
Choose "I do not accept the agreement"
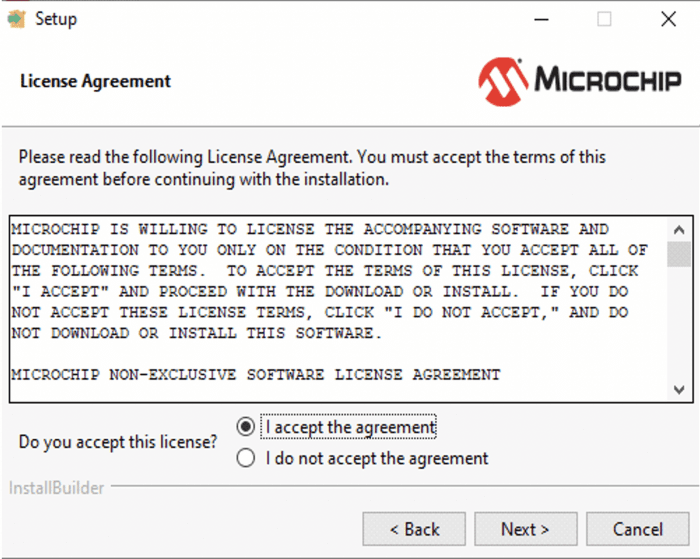click(245, 459)
